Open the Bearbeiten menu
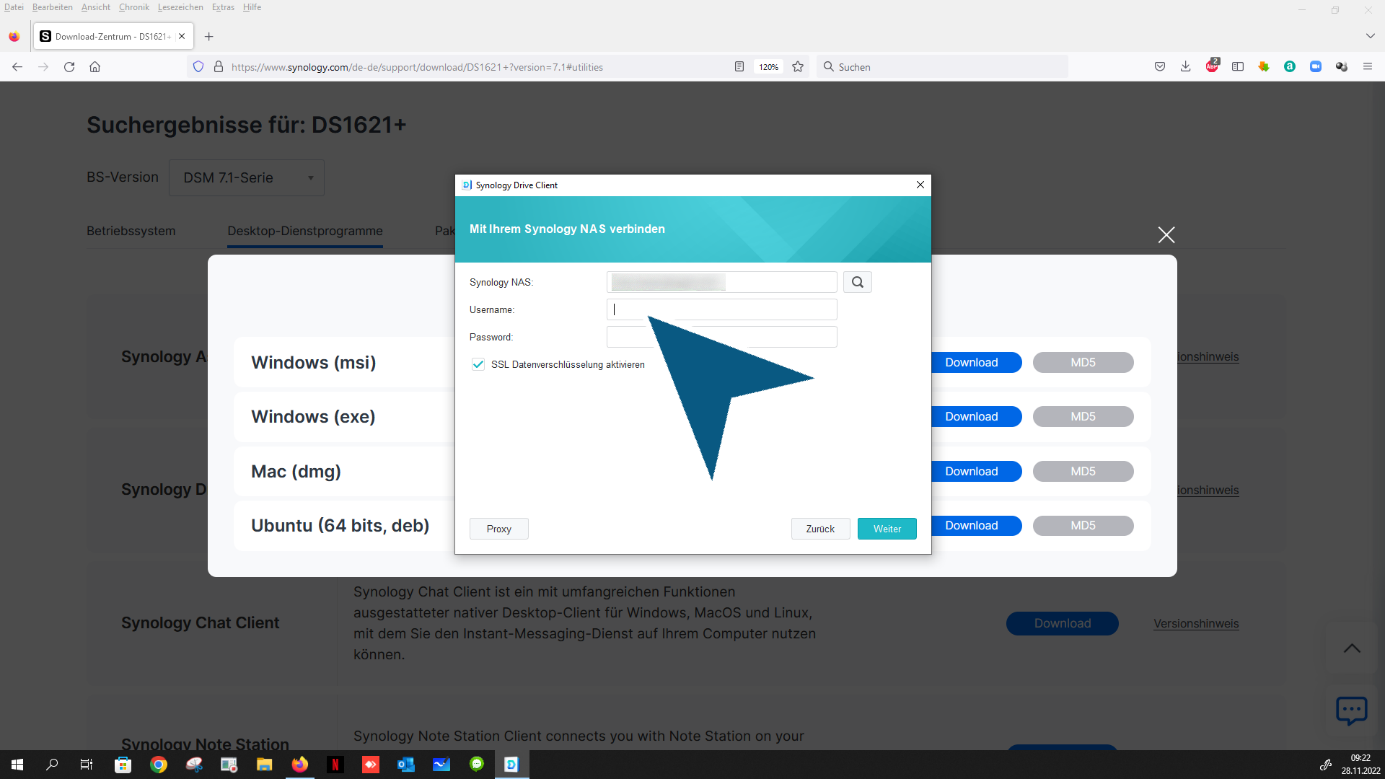This screenshot has width=1385, height=779. (52, 7)
